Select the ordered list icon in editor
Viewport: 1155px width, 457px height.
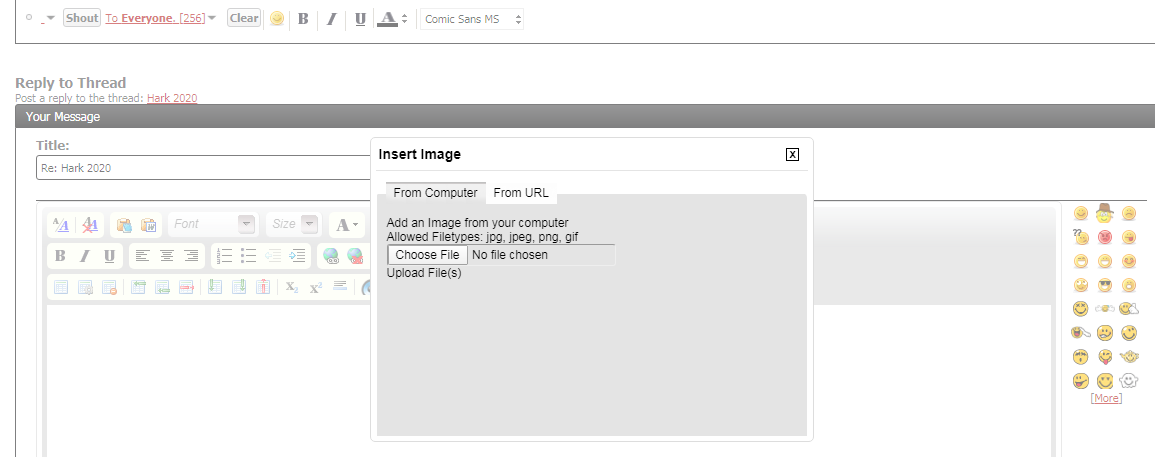point(225,256)
